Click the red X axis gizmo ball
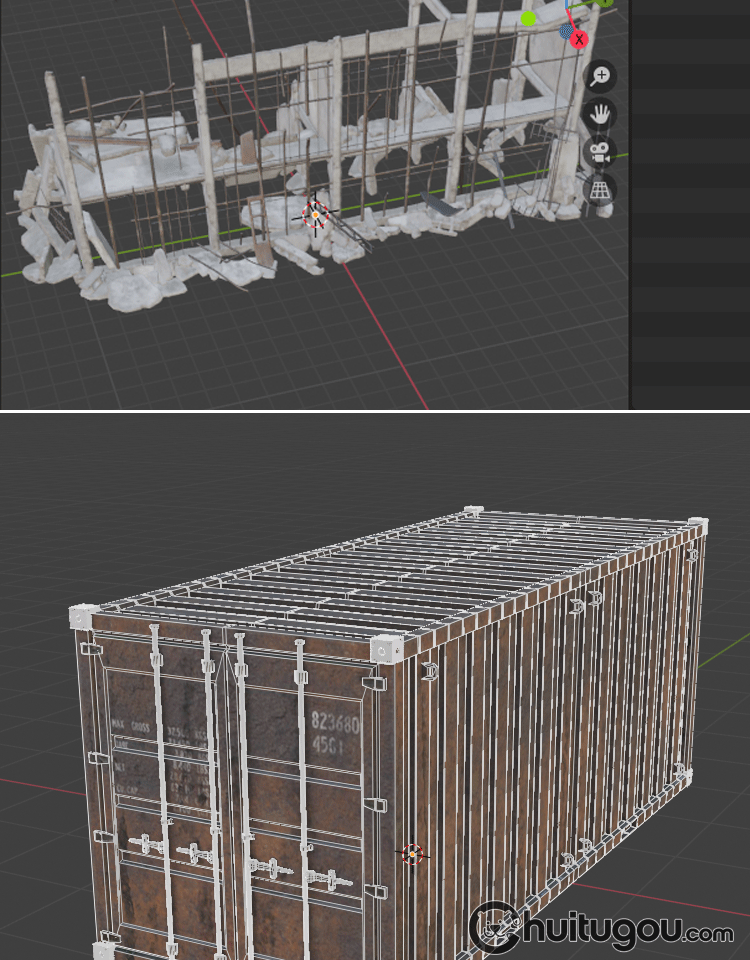Image resolution: width=750 pixels, height=960 pixels. pyautogui.click(x=579, y=39)
